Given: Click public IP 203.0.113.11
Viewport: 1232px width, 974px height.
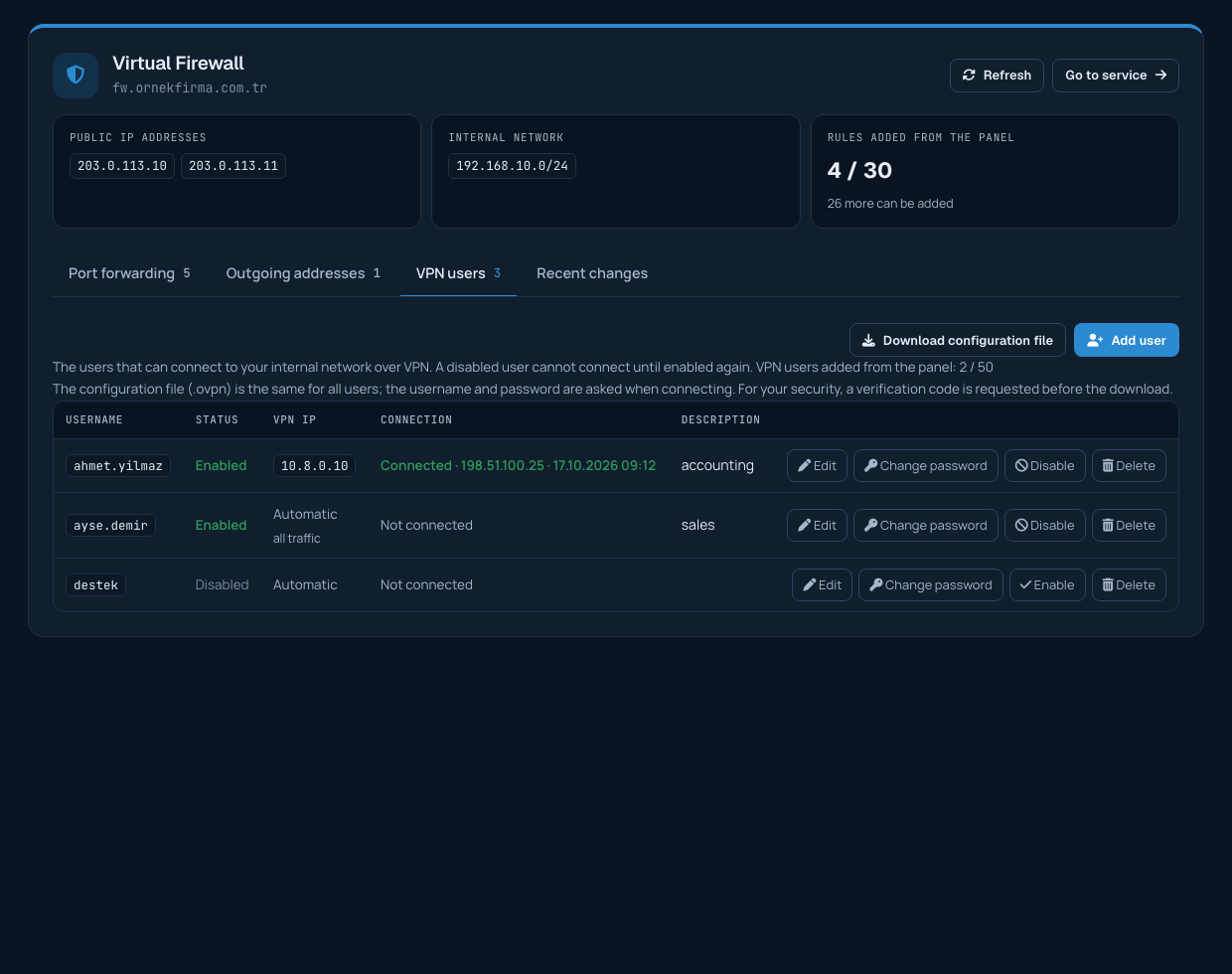Looking at the screenshot, I should [233, 166].
